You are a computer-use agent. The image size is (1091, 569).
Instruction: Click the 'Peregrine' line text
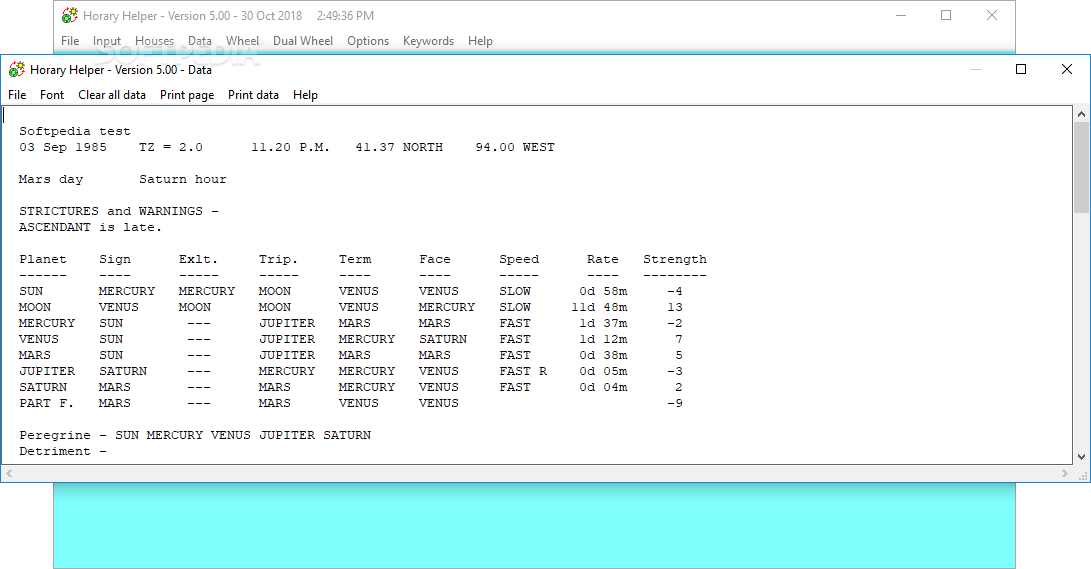(195, 435)
